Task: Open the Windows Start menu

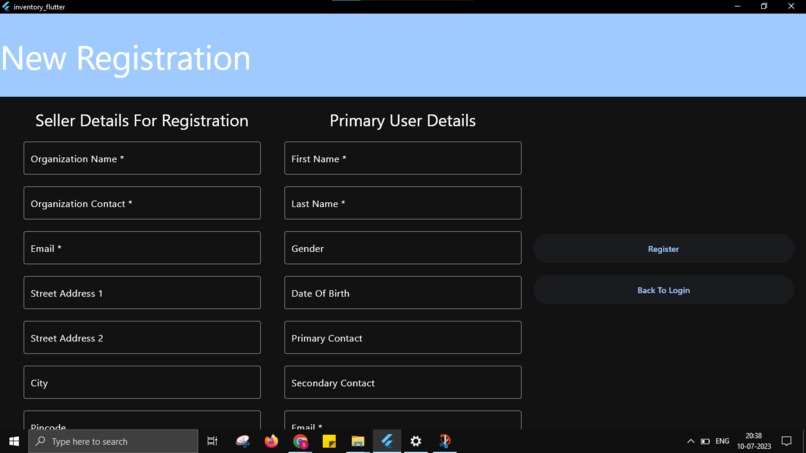Action: click(x=14, y=441)
